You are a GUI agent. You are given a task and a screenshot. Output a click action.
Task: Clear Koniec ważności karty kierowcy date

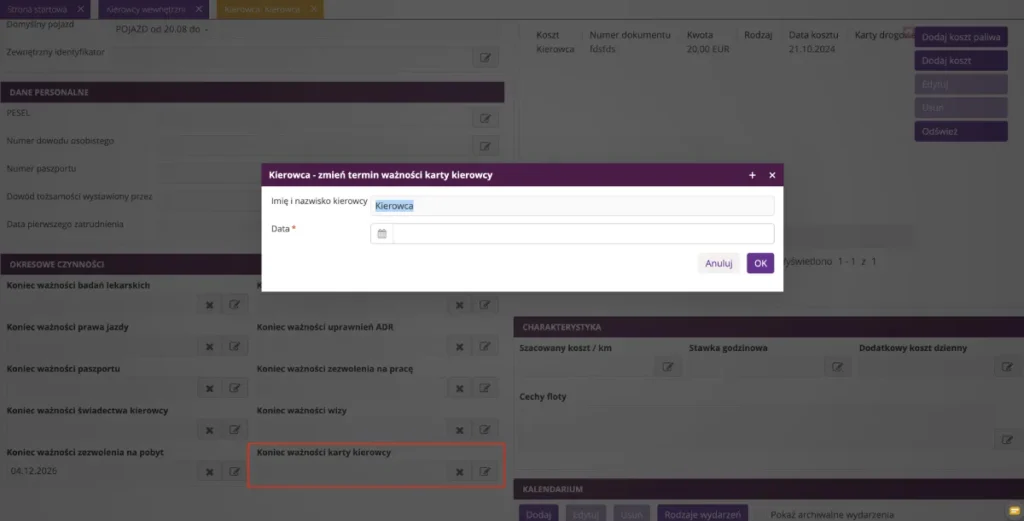pos(460,471)
